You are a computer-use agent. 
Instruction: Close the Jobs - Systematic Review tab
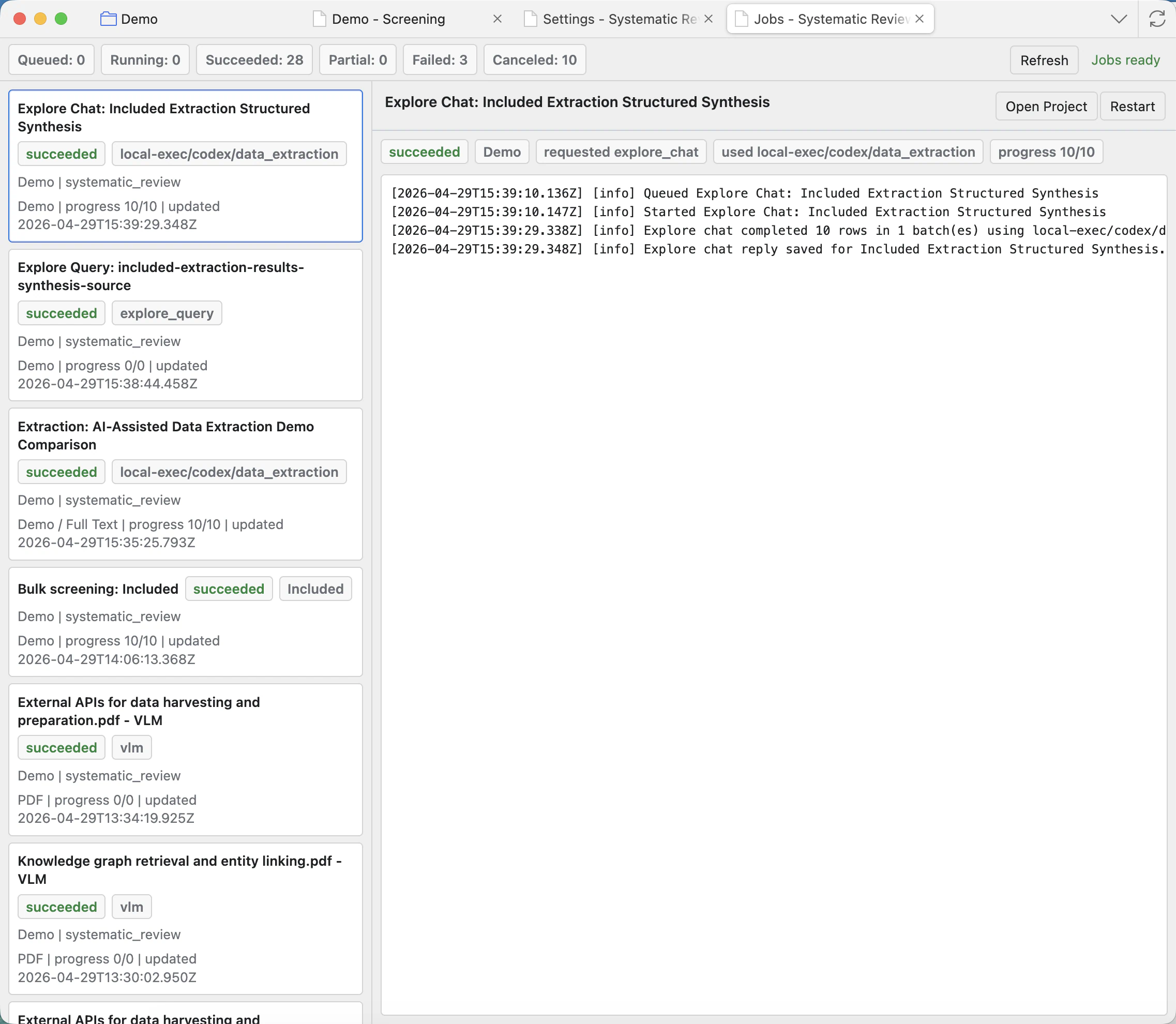click(x=919, y=19)
